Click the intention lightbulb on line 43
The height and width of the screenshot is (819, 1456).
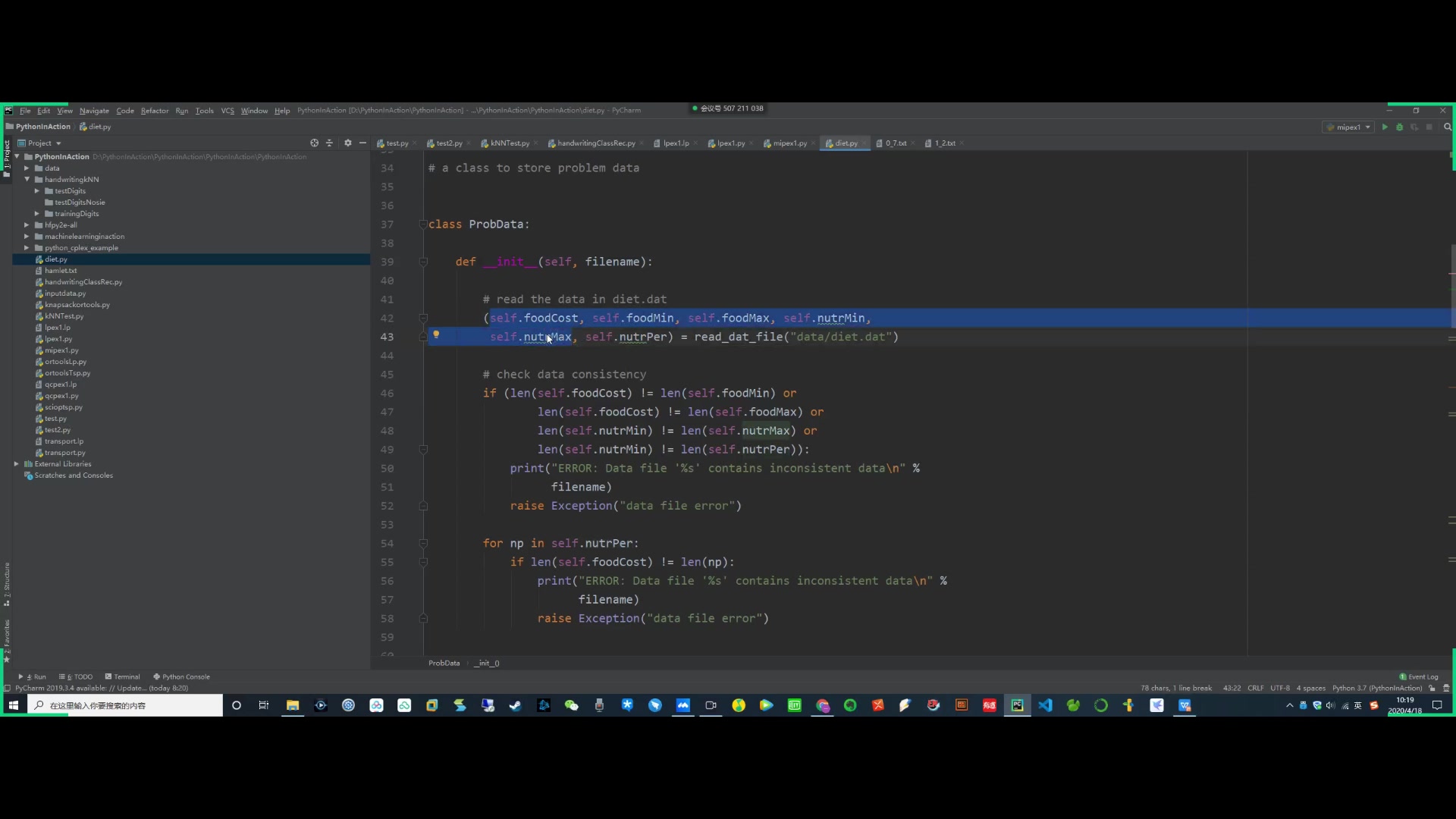(x=436, y=334)
